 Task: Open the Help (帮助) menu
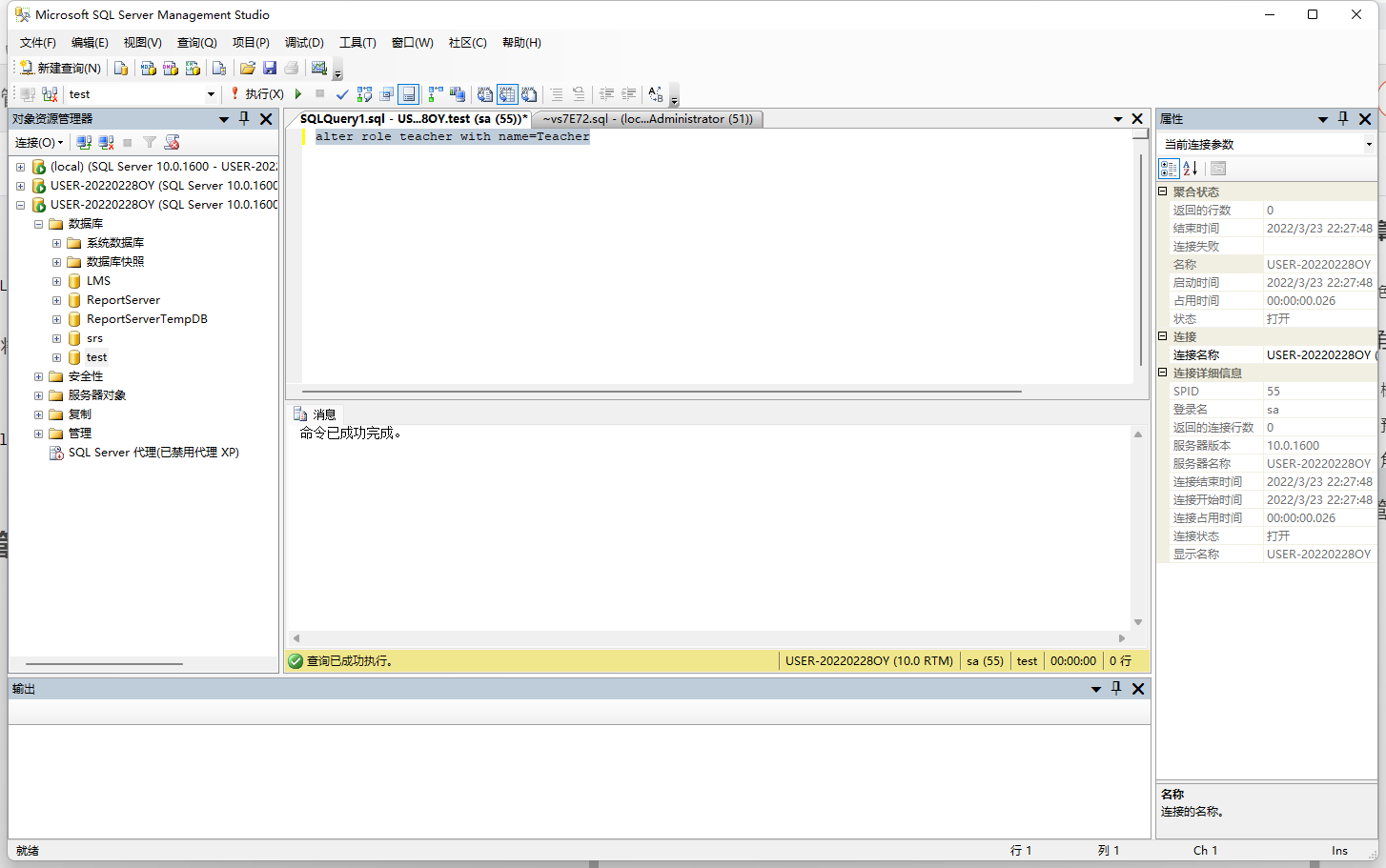521,43
